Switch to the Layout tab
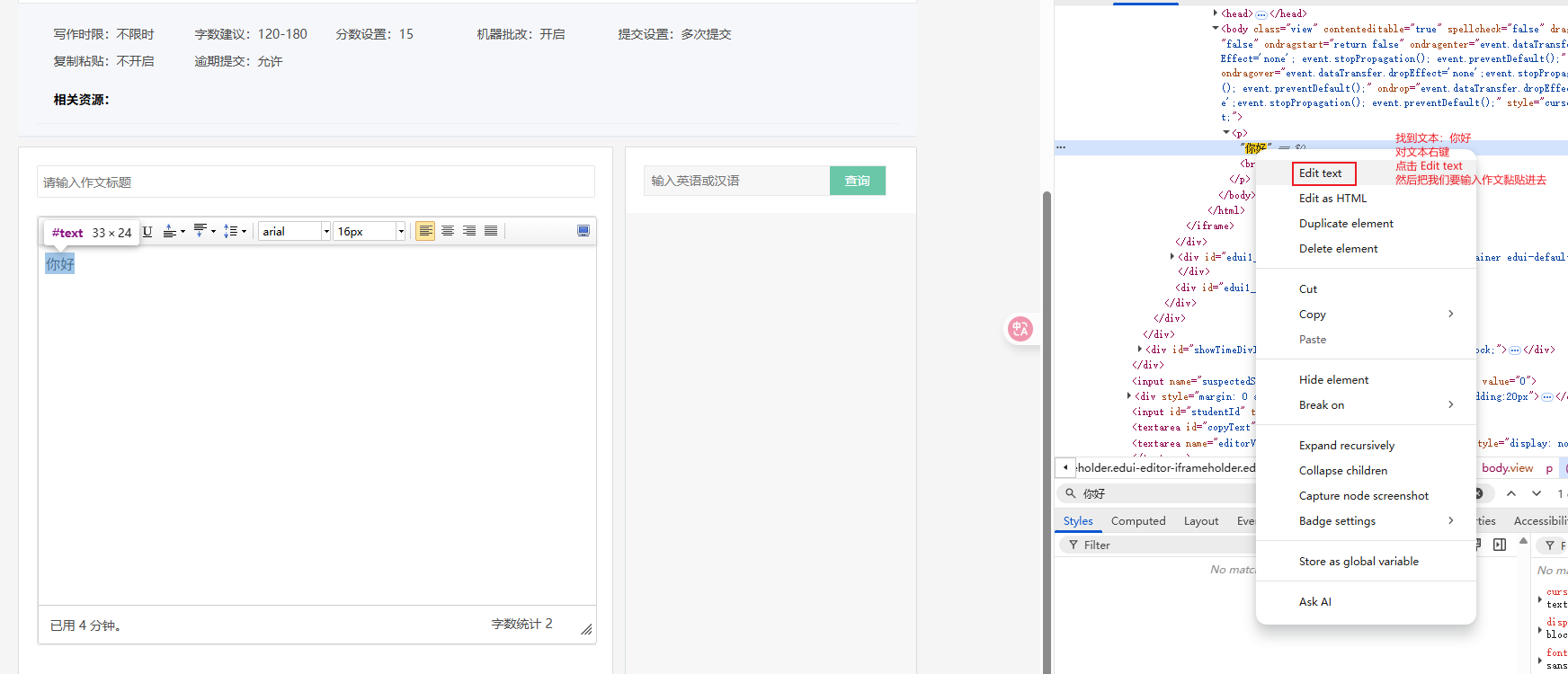Viewport: 1568px width, 674px height. click(1201, 521)
